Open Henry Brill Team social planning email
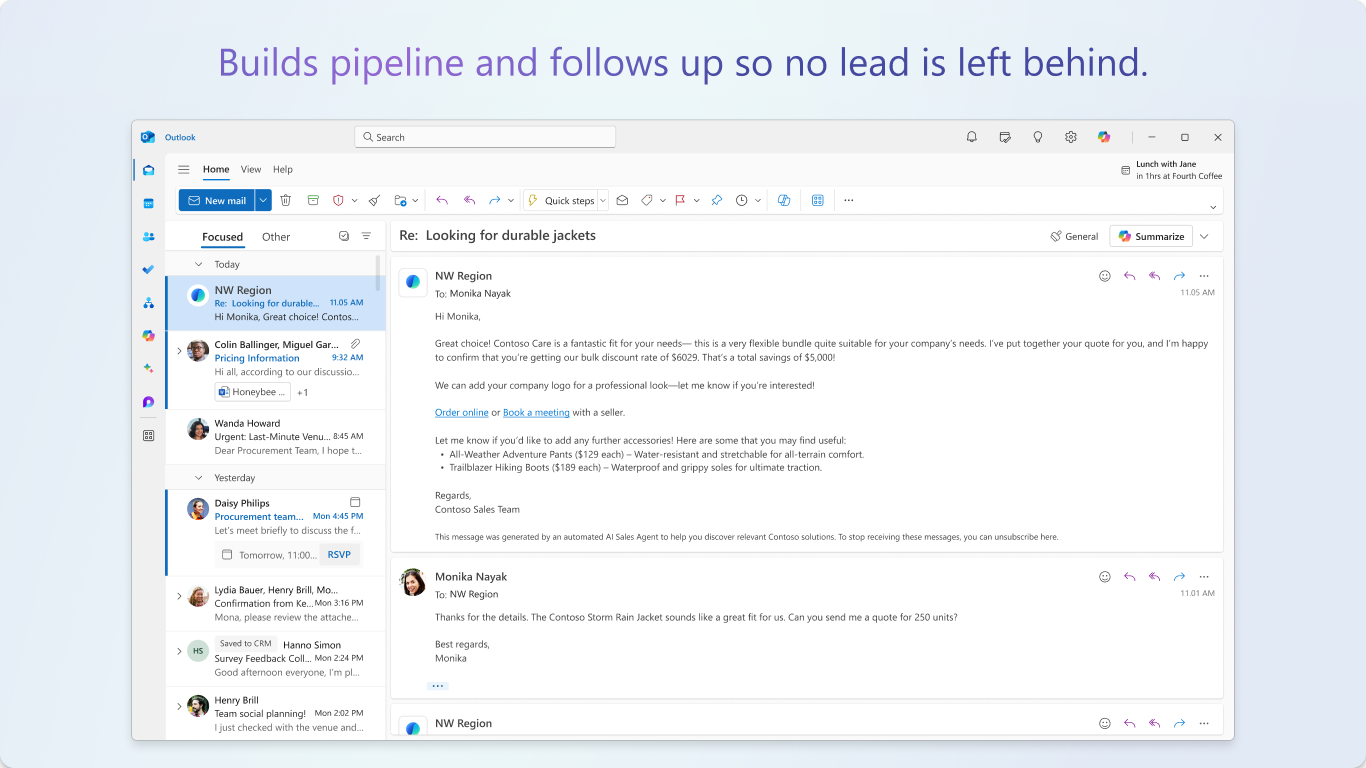Viewport: 1366px width, 768px height. tap(276, 713)
